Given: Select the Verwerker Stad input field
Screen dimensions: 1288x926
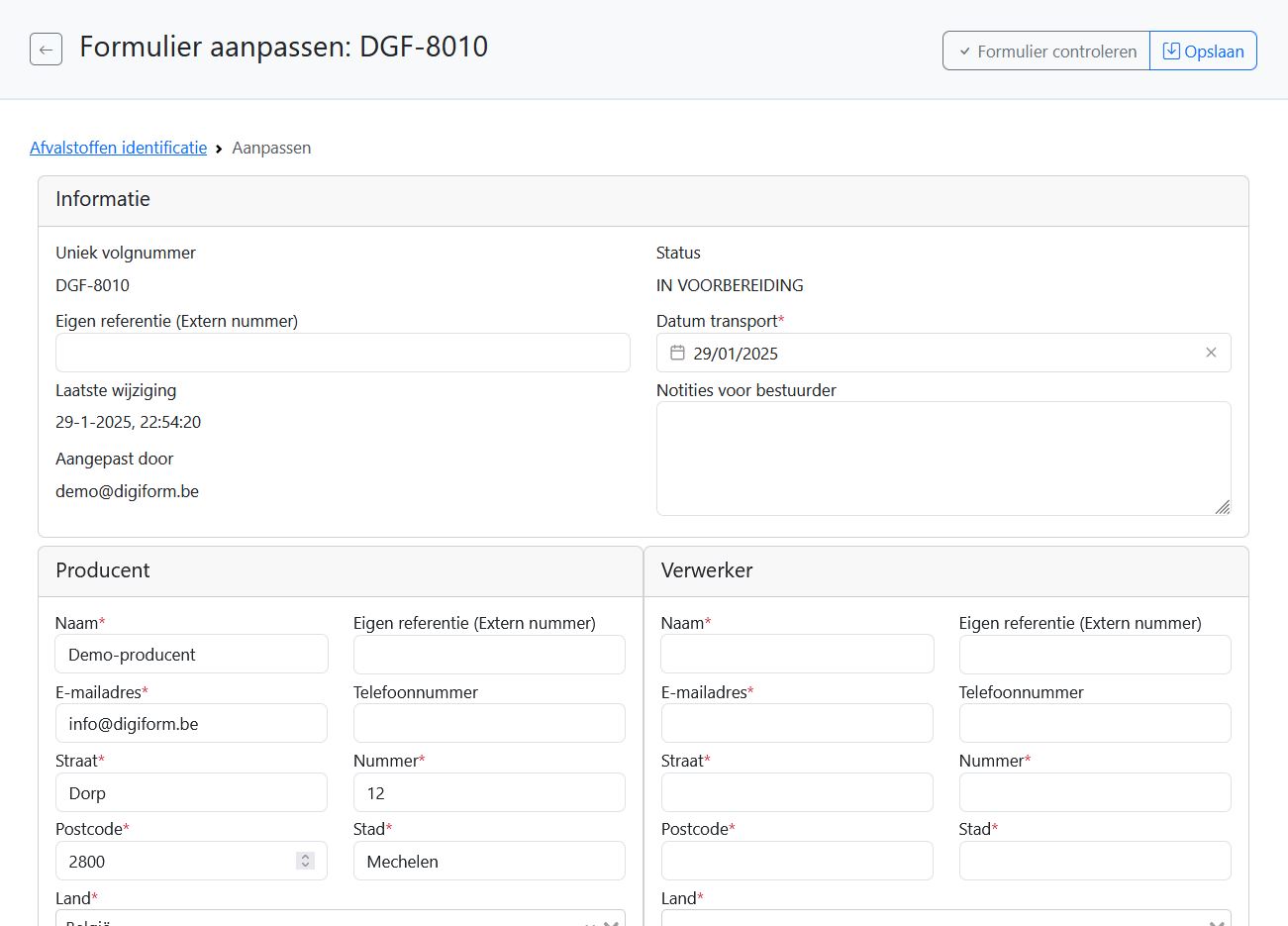Looking at the screenshot, I should coord(1094,862).
